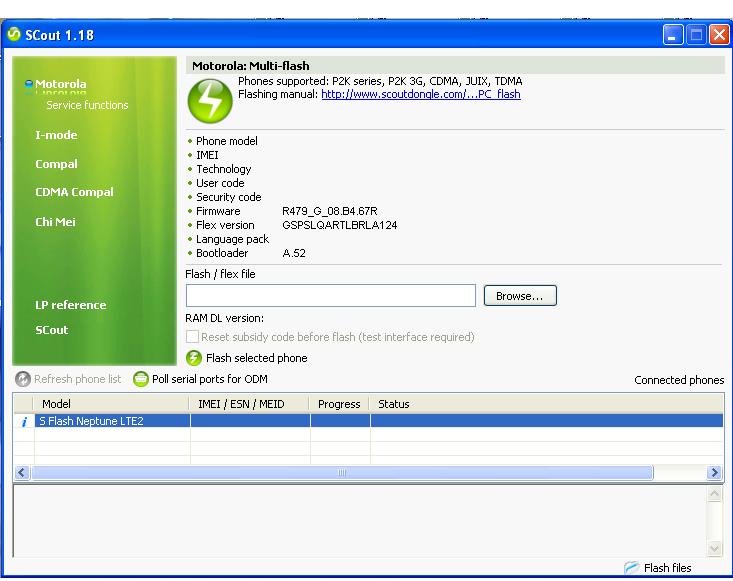Open the scoutdongle.com flashing manual link
Screen dimensions: 733x581
(x=421, y=94)
